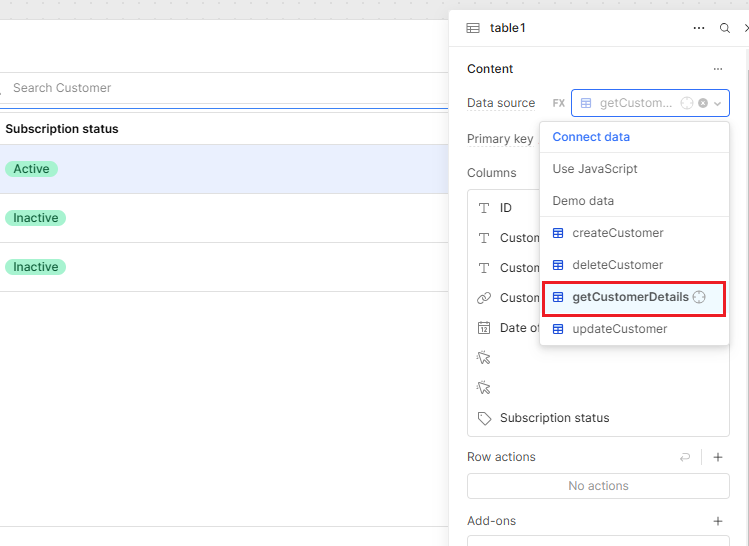Add a row action with plus icon
Image resolution: width=749 pixels, height=546 pixels.
pos(717,457)
